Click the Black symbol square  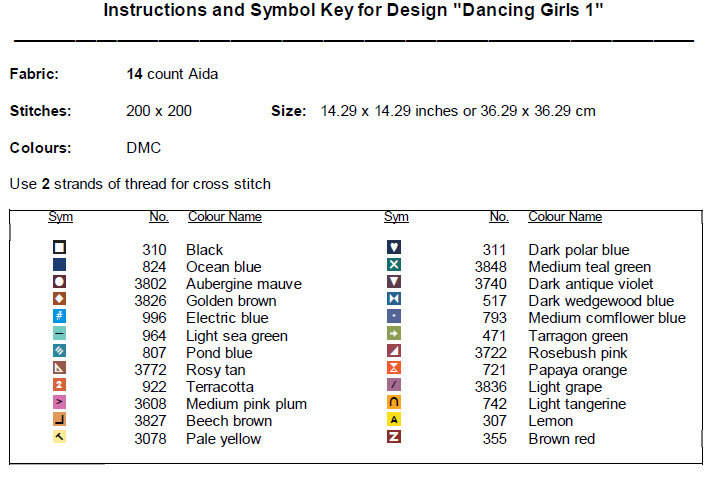pyautogui.click(x=60, y=248)
